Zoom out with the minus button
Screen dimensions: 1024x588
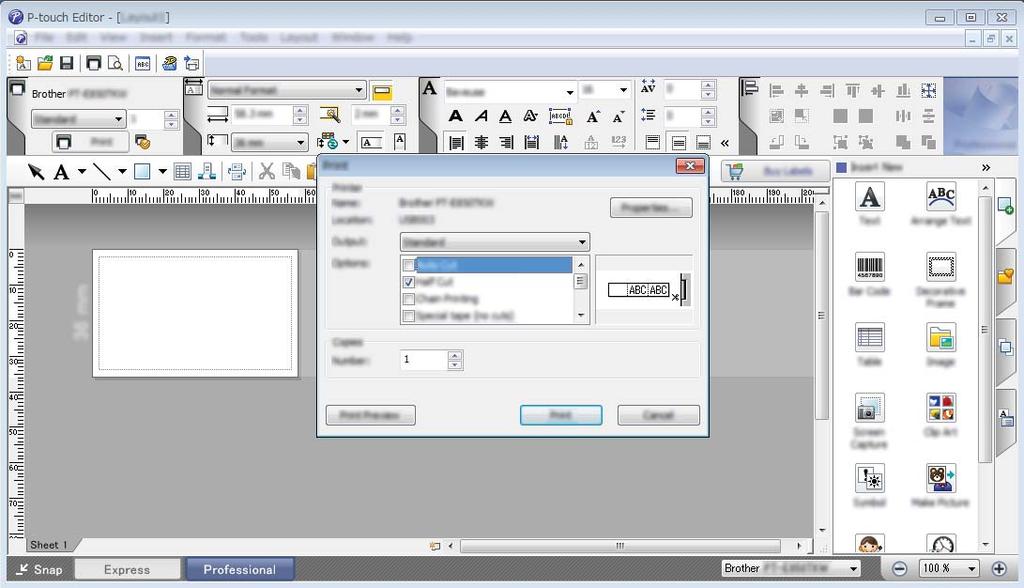[x=899, y=568]
